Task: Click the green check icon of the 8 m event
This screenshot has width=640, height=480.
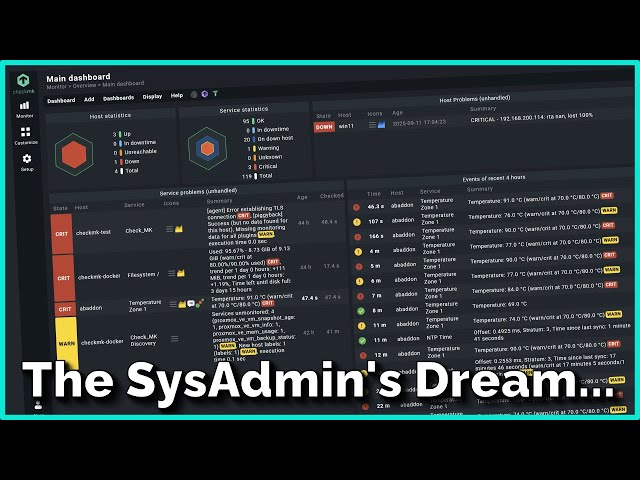Action: tap(361, 311)
